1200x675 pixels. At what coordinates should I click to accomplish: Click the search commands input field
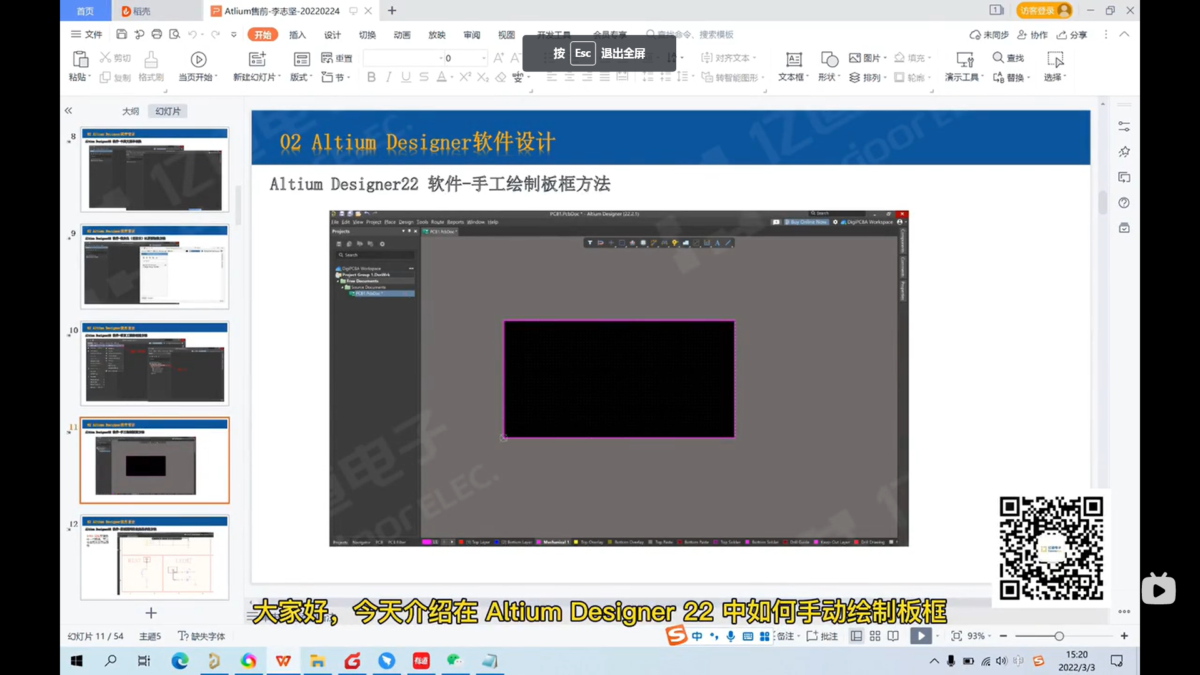click(x=690, y=34)
